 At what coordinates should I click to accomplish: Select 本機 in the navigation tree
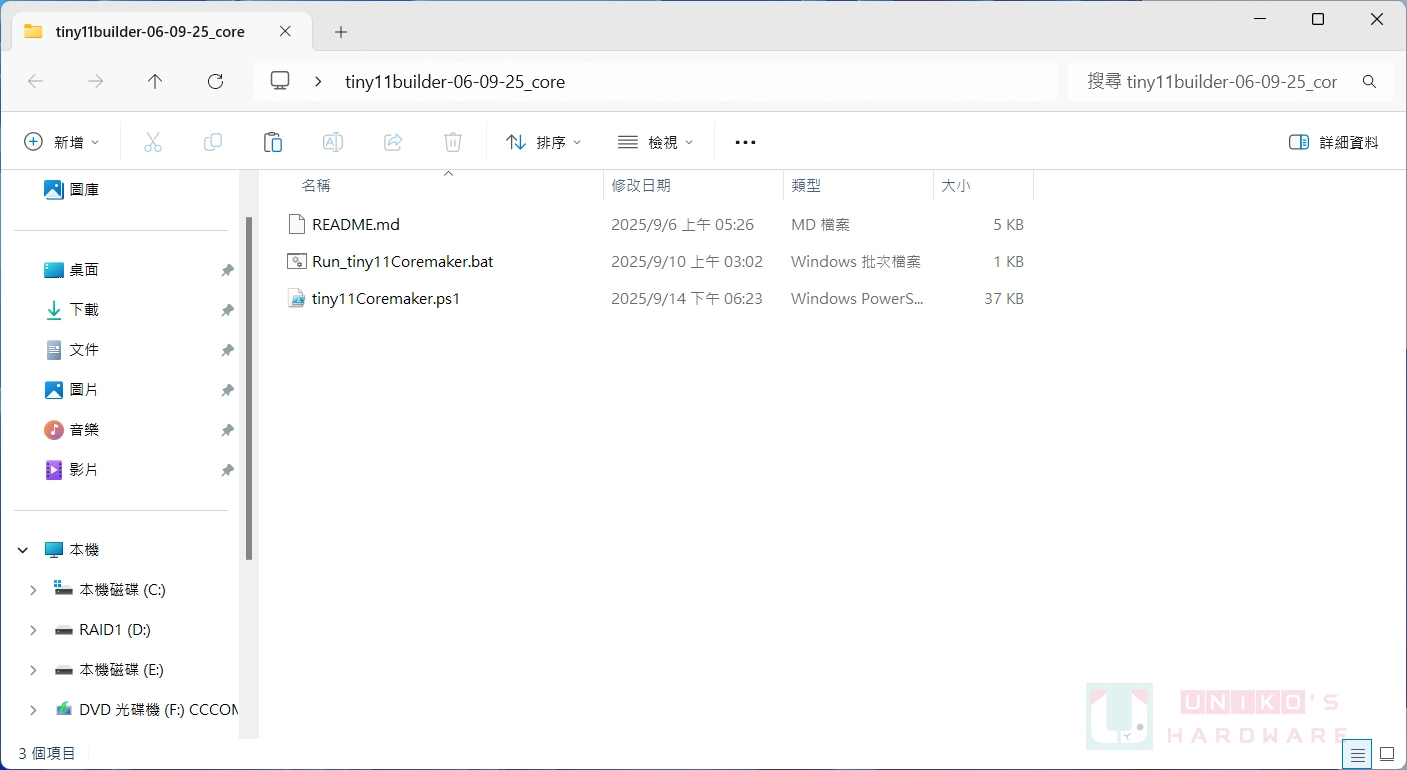[x=84, y=550]
